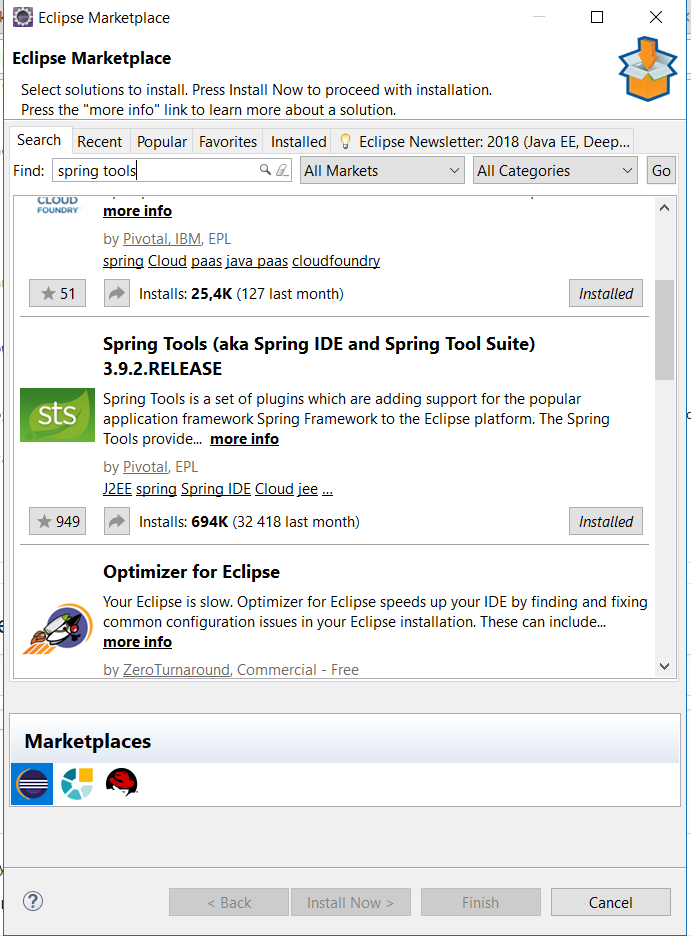
Task: Click the sts Spring Tools logo
Action: [x=57, y=415]
